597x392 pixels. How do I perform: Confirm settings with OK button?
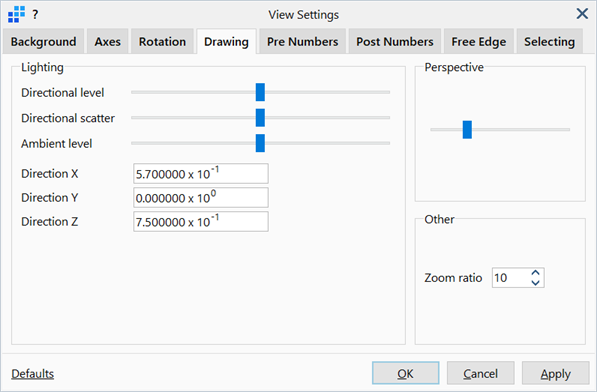[405, 373]
